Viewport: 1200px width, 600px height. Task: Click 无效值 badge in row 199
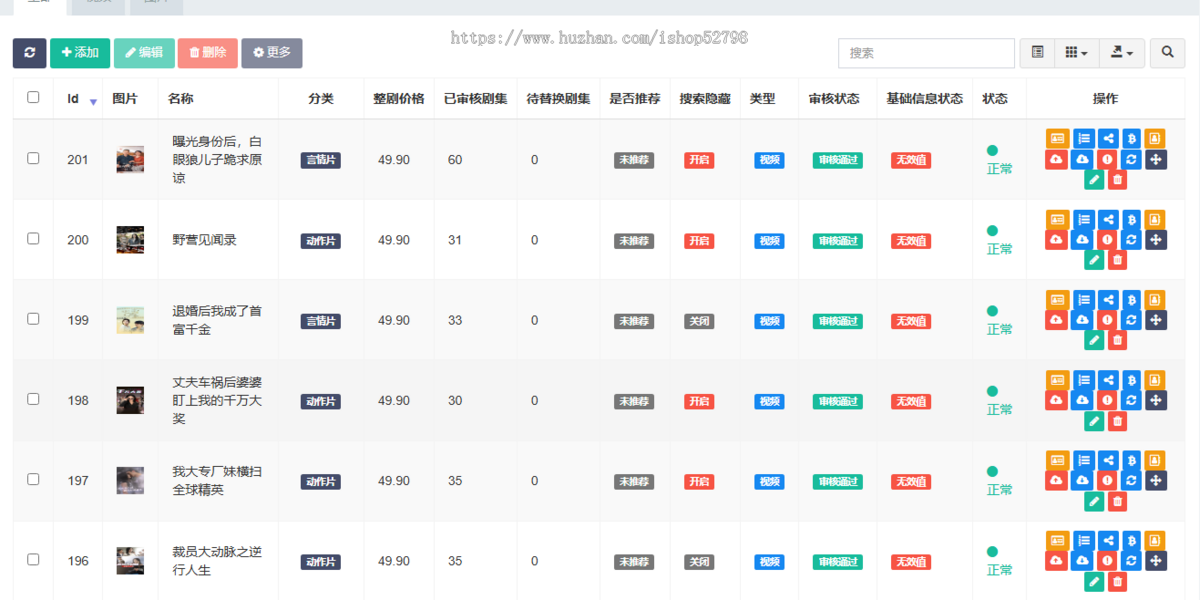[x=911, y=321]
